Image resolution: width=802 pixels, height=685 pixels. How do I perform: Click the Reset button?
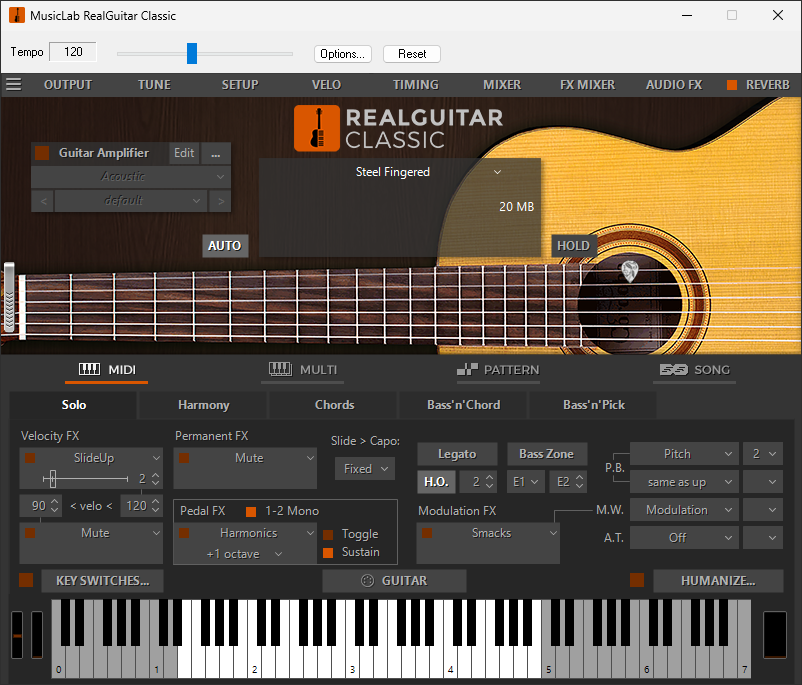[x=412, y=54]
